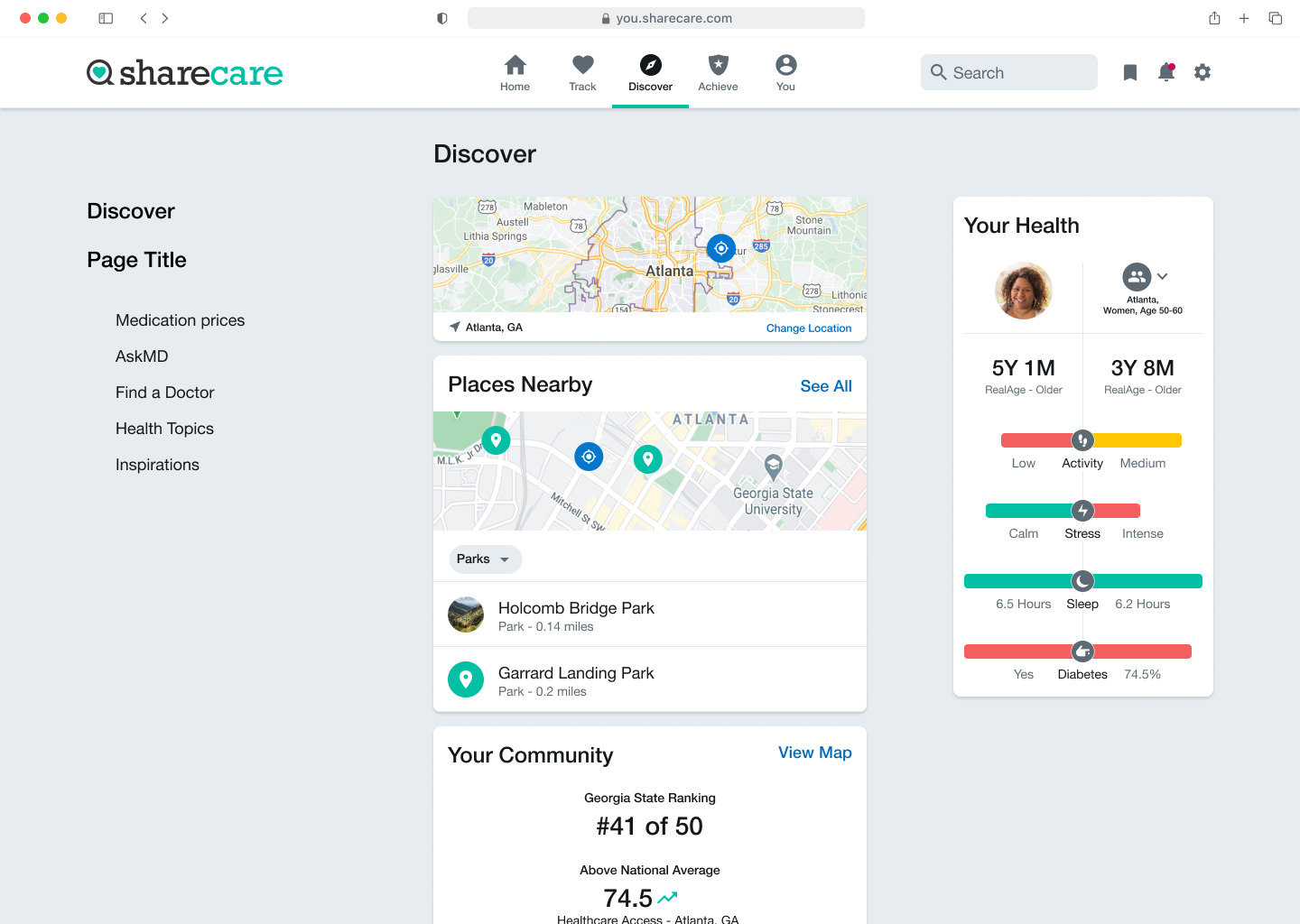This screenshot has width=1300, height=924.
Task: Open AskMD from the sidebar
Action: (x=142, y=356)
